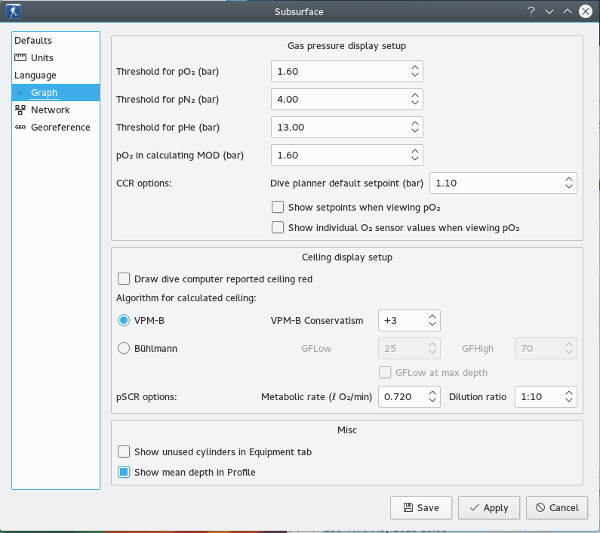Image resolution: width=600 pixels, height=533 pixels.
Task: Open the Network preferences page
Action: [x=56, y=110]
